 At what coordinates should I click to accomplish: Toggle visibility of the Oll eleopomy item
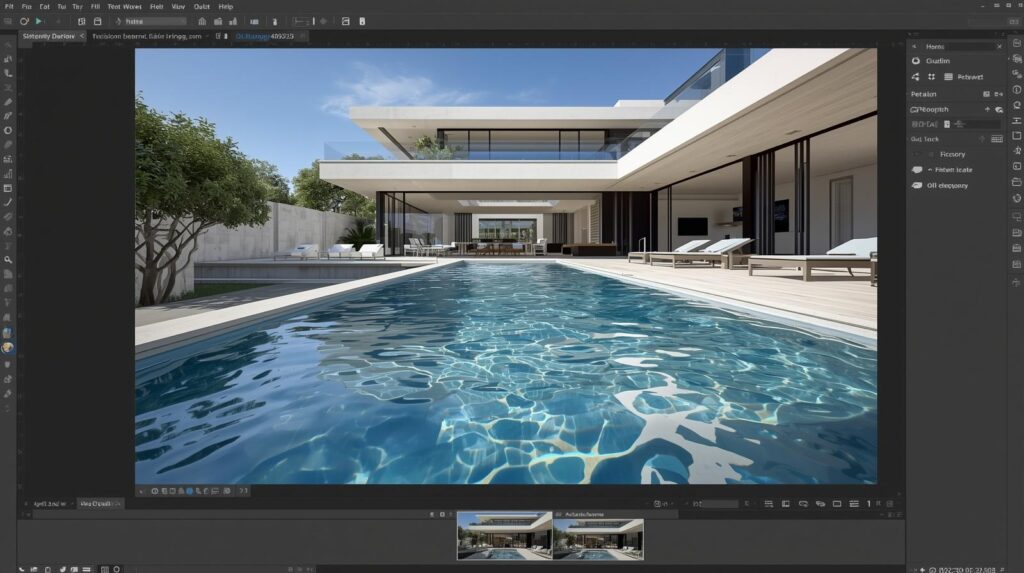pyautogui.click(x=917, y=185)
